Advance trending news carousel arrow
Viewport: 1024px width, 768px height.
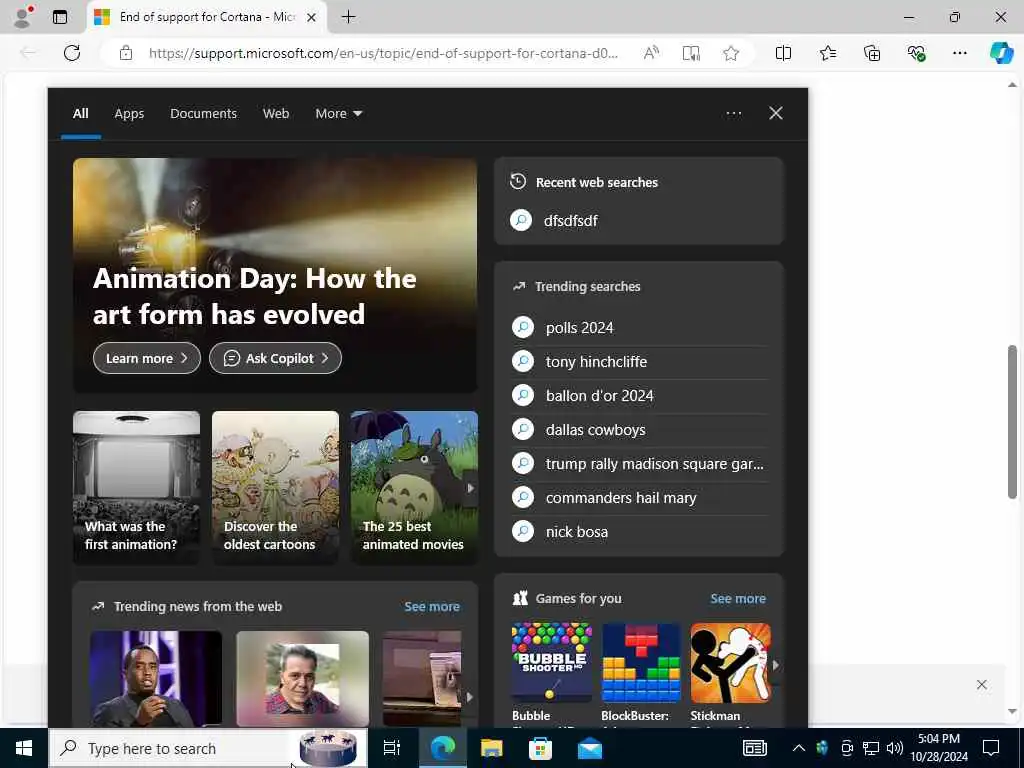point(470,697)
